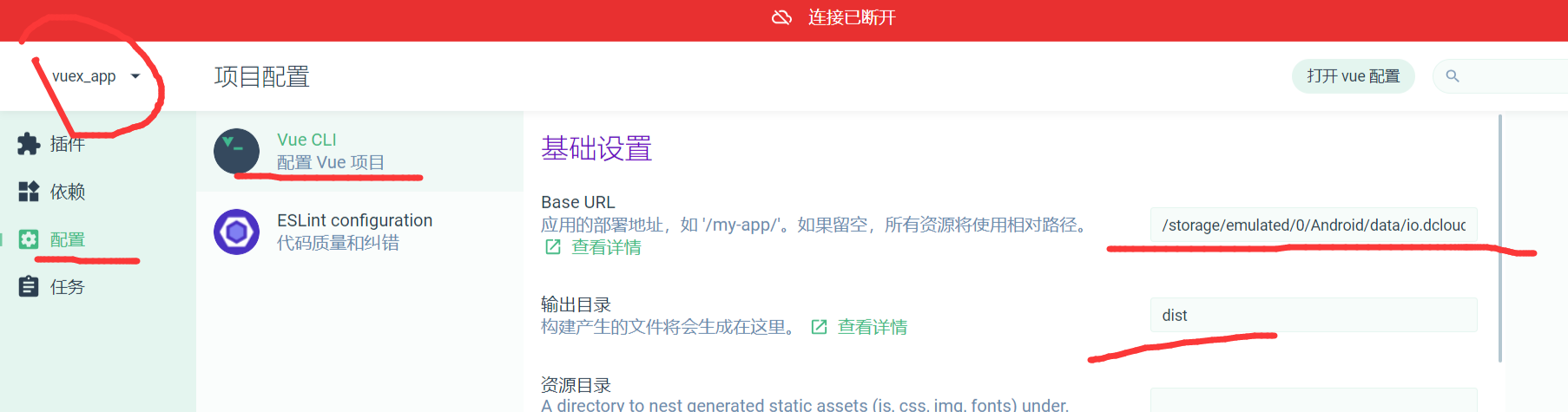Open the vuex_app project dropdown
Image resolution: width=1568 pixels, height=412 pixels.
tap(96, 76)
